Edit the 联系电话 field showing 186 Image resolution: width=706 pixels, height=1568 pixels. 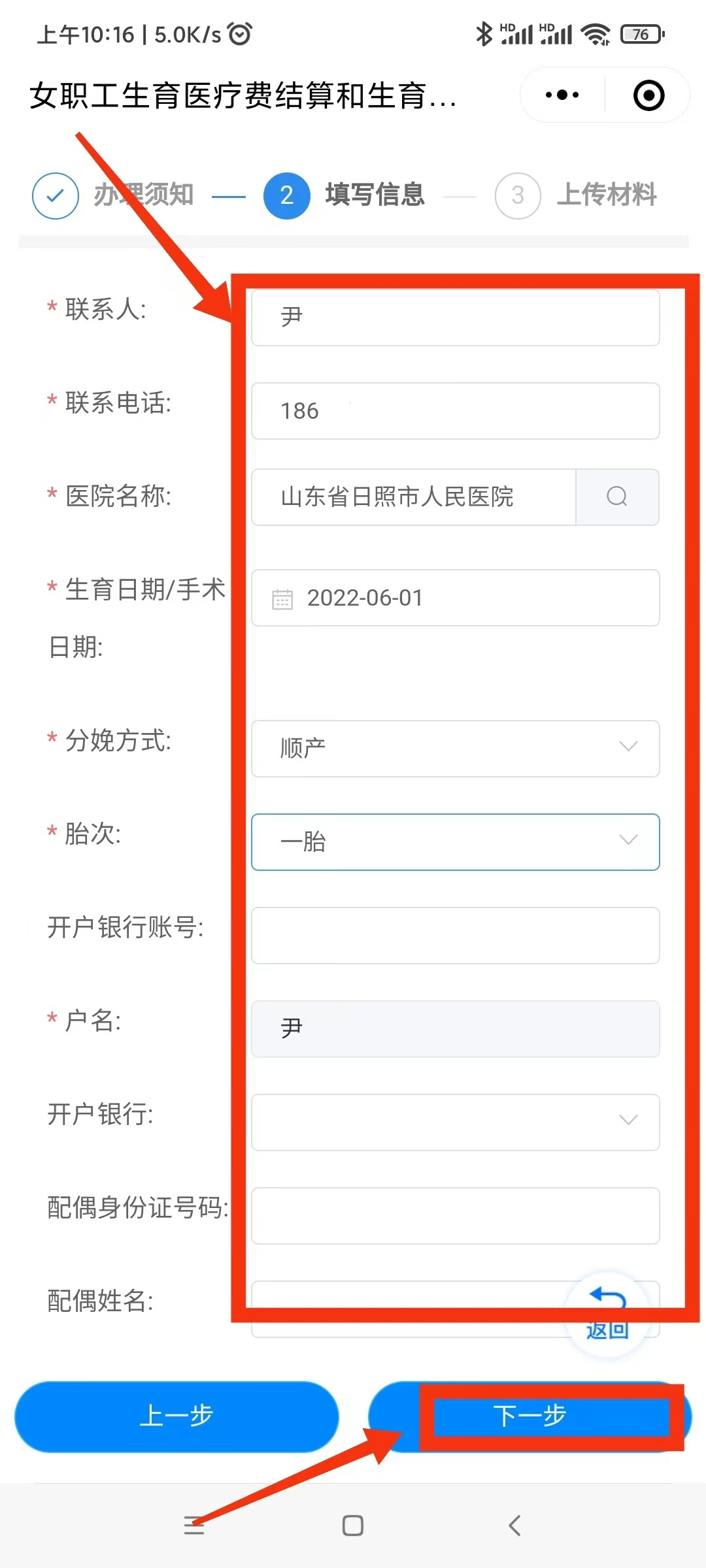click(x=456, y=411)
